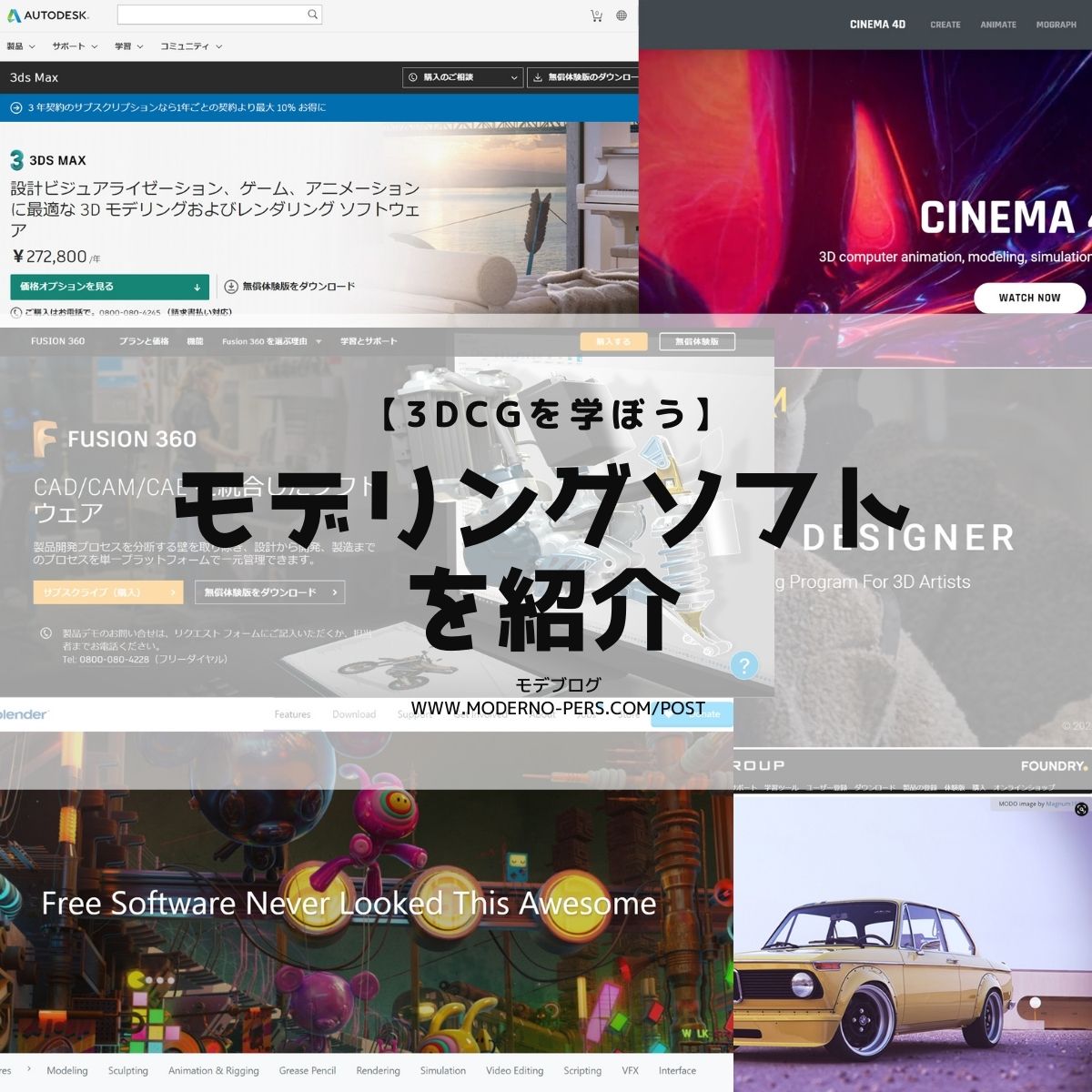
Task: Click the Simulation link on Blender
Action: (443, 1071)
